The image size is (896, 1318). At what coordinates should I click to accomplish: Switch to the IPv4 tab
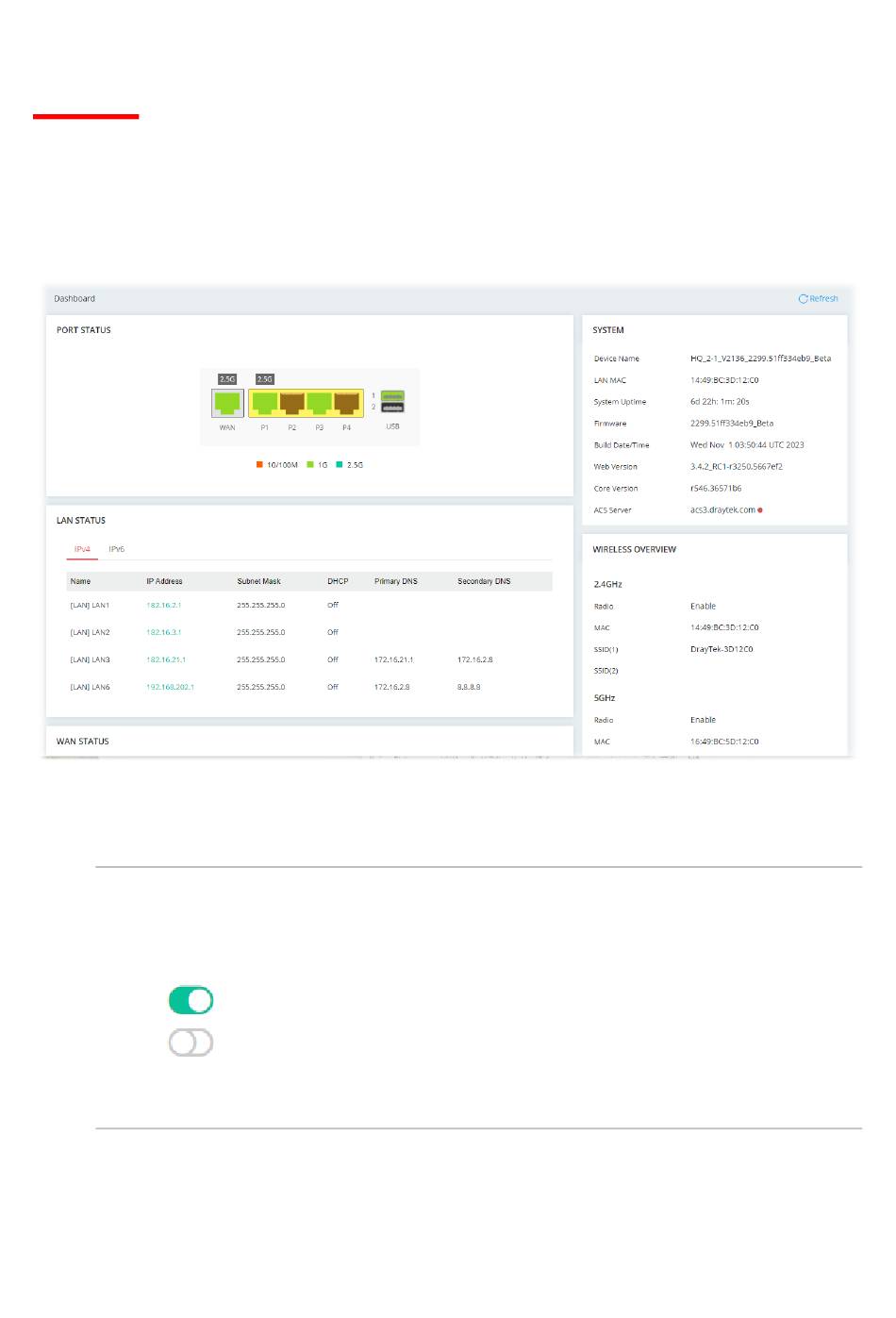pos(83,549)
